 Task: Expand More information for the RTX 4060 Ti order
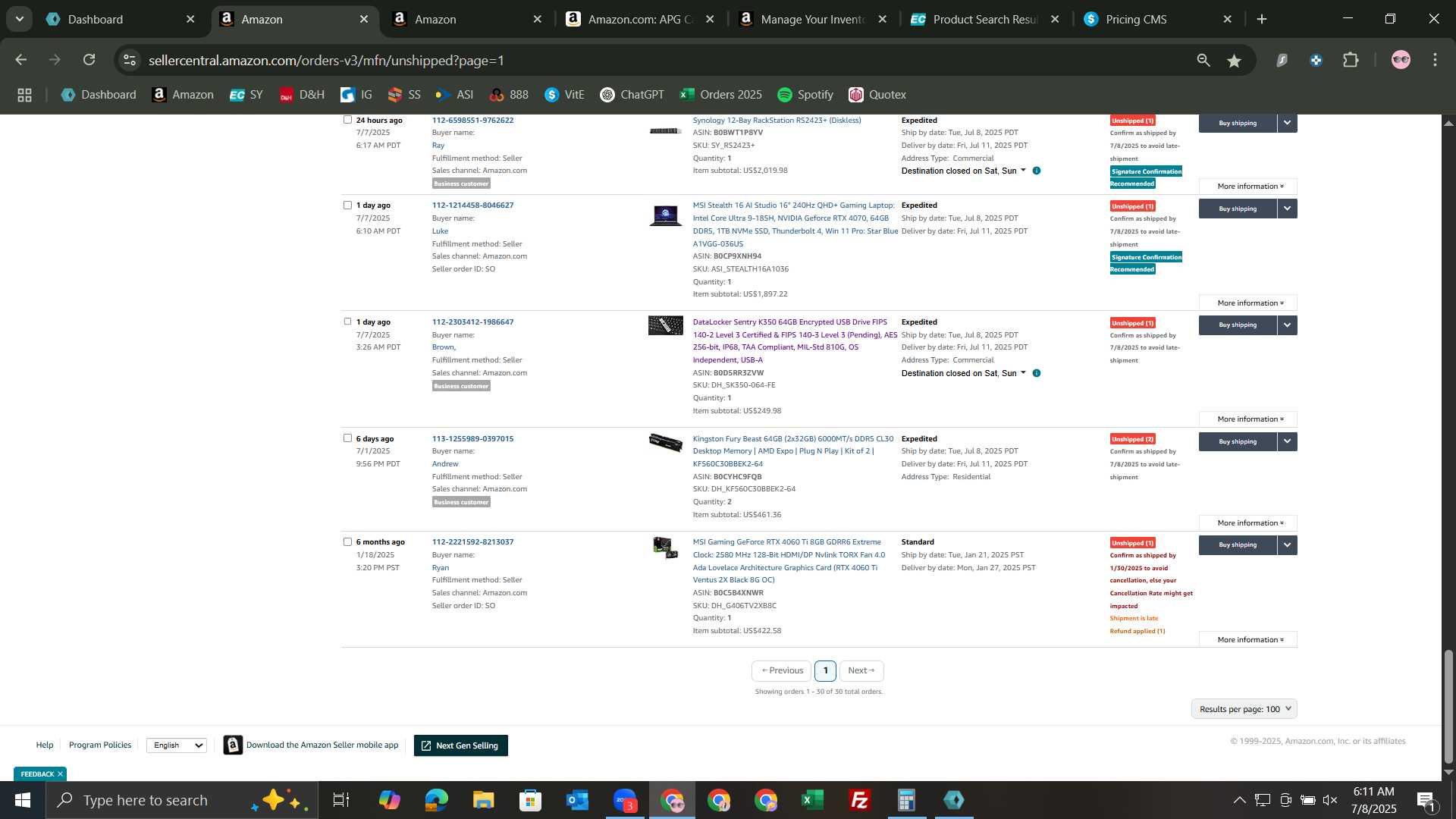click(x=1248, y=640)
